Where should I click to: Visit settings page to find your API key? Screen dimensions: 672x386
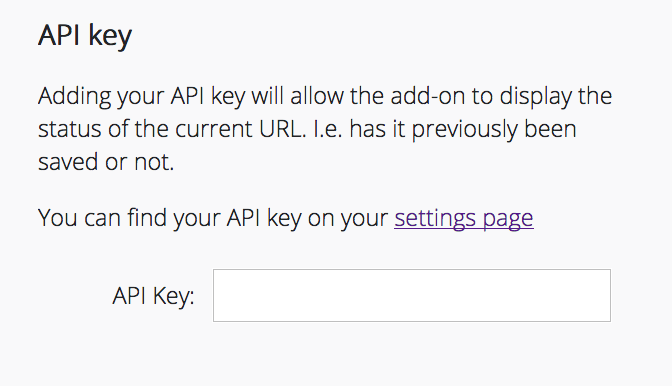464,218
